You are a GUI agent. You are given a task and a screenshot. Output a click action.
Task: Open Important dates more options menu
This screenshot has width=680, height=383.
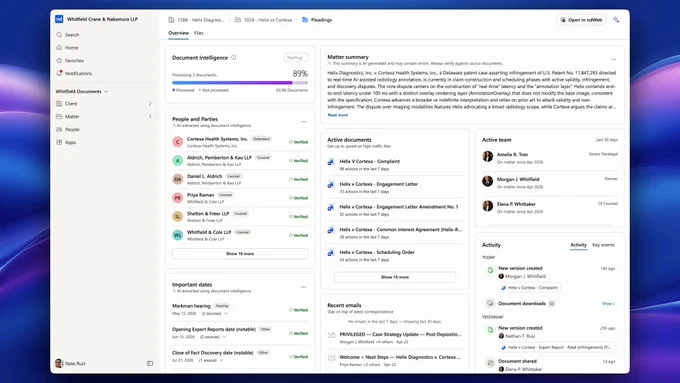pos(304,287)
